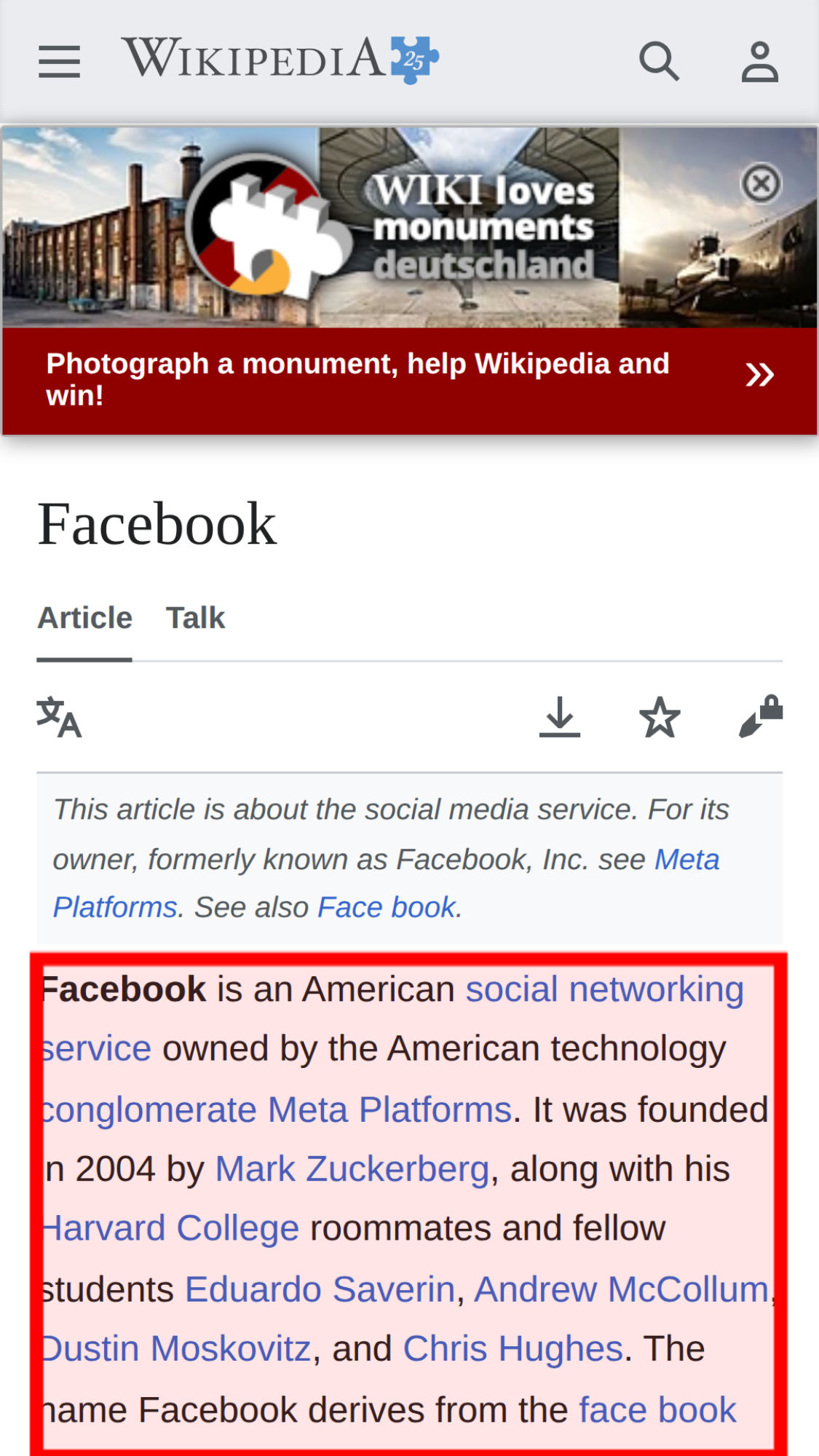Select the Article tab

pyautogui.click(x=84, y=618)
